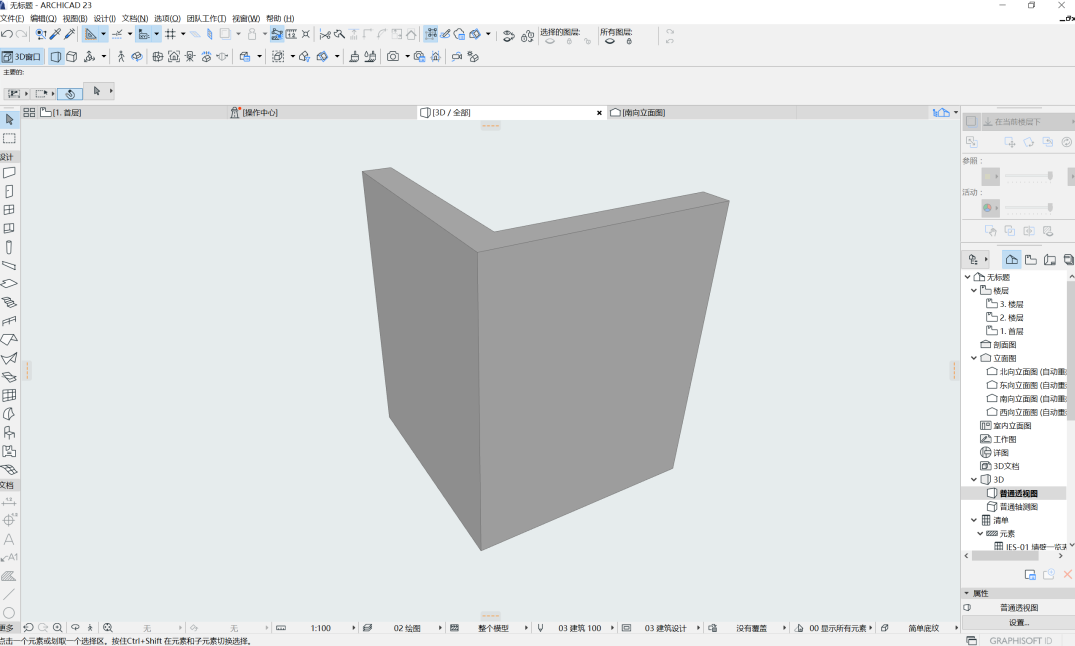
Task: Select the Arrow tool in toolbox
Action: tap(9, 120)
